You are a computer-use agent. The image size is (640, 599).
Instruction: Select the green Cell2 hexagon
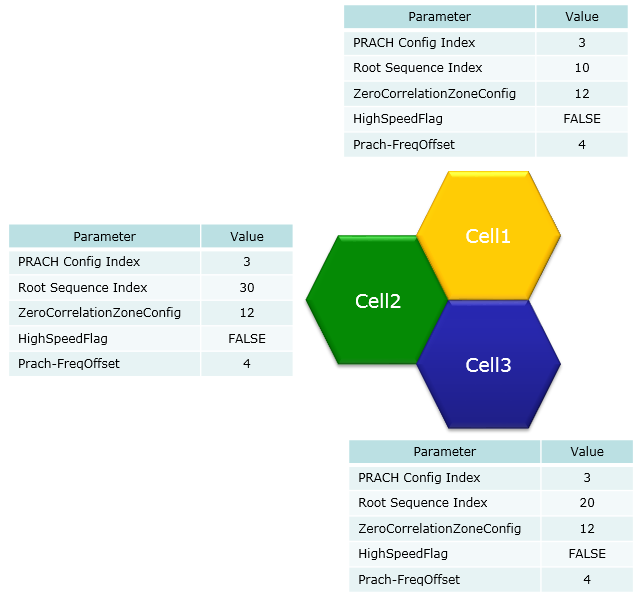[378, 300]
